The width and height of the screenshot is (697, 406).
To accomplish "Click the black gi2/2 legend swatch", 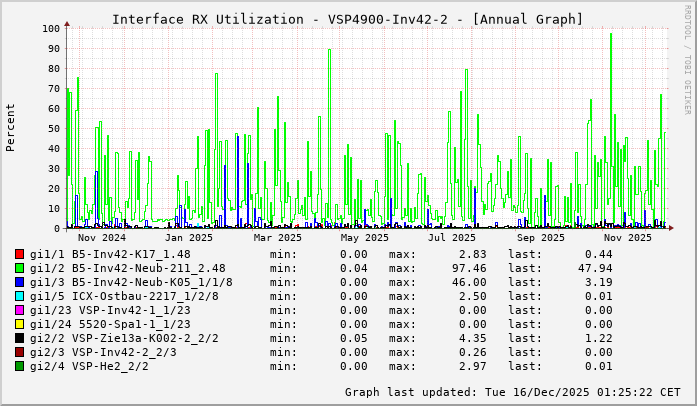I will coord(20,338).
